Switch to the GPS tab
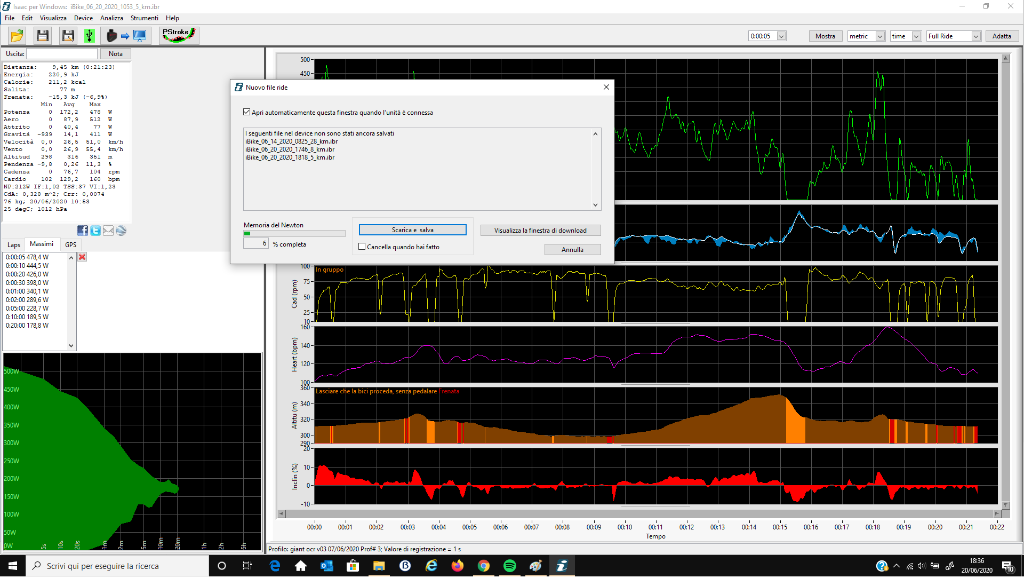1024x578 pixels. 70,244
